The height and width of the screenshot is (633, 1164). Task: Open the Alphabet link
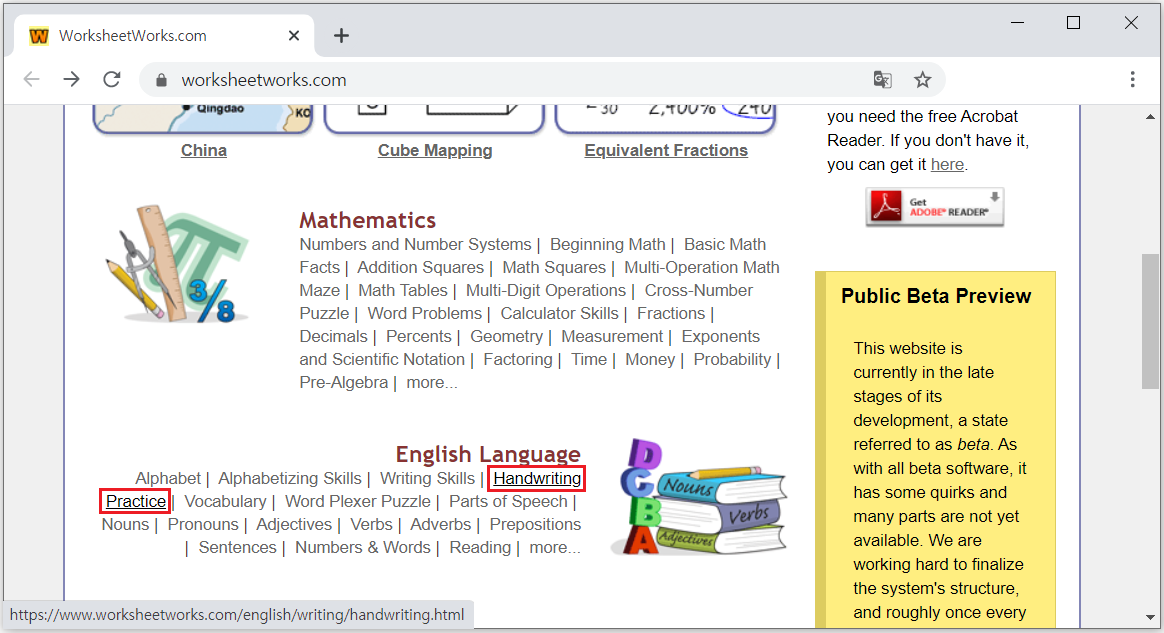click(x=168, y=479)
